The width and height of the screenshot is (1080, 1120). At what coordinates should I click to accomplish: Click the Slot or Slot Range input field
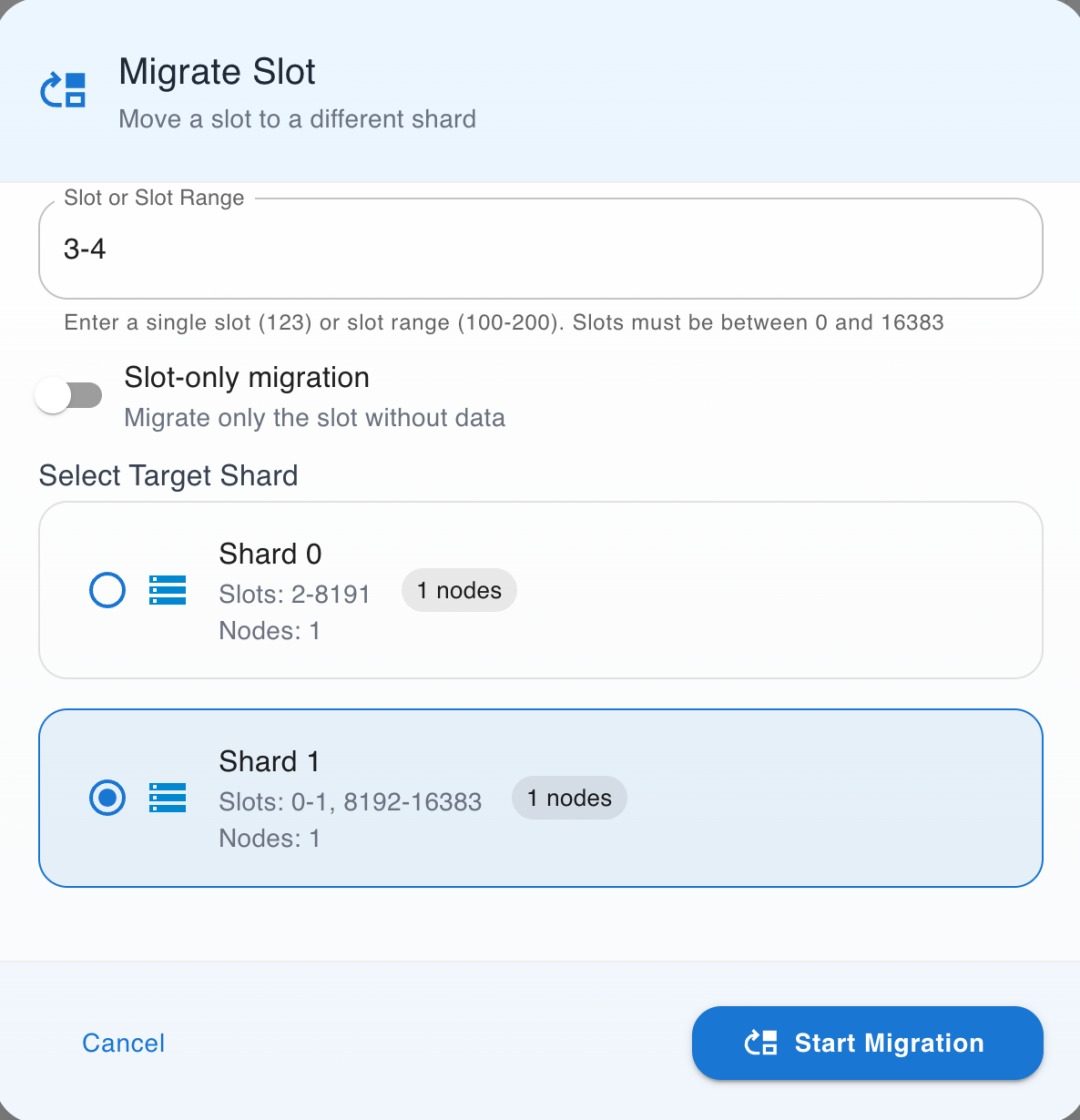click(541, 249)
